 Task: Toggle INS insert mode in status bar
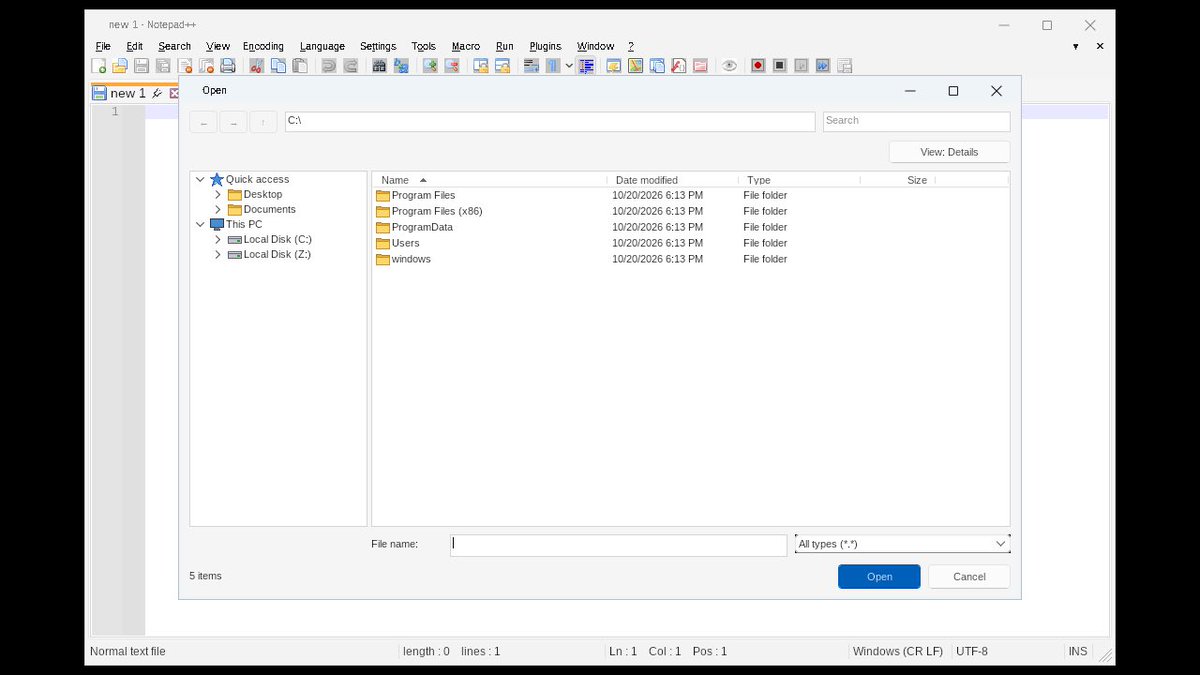pos(1077,651)
